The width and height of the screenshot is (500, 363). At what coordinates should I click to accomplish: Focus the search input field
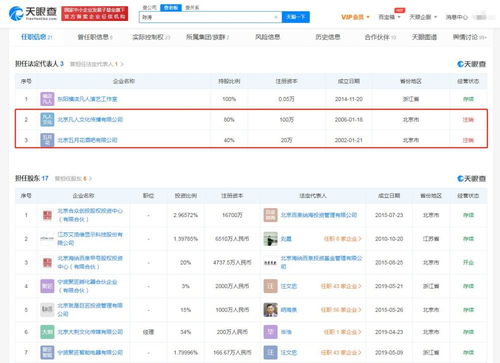coord(210,17)
